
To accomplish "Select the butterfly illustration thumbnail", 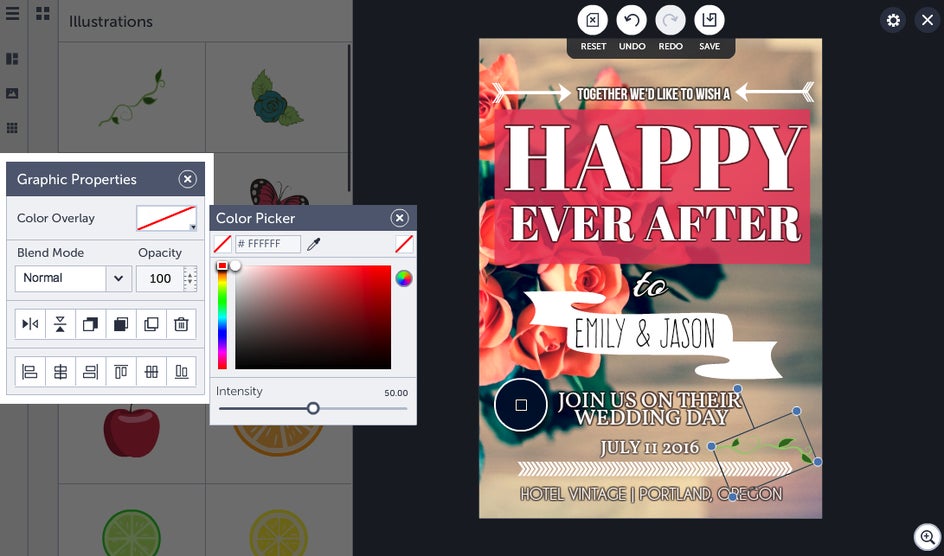I will tap(279, 191).
